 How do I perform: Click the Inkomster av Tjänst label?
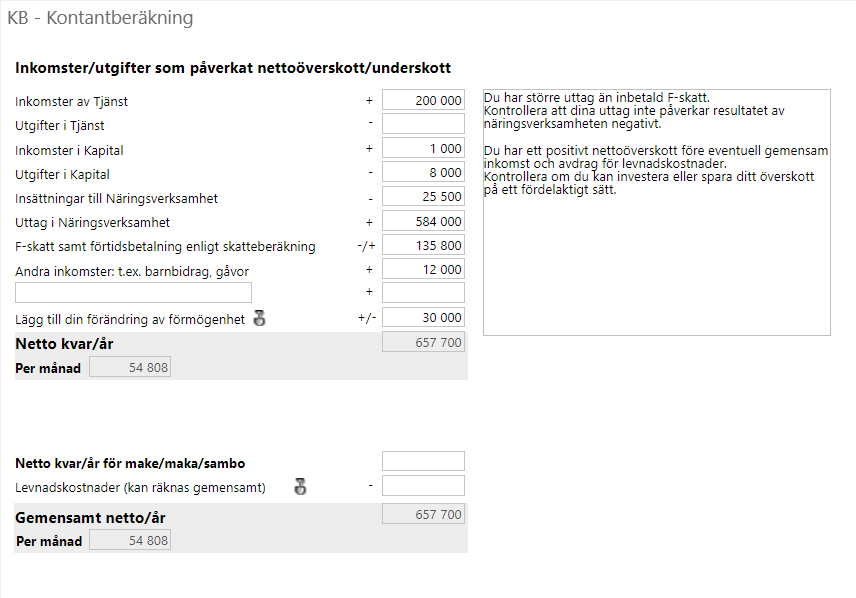[x=72, y=102]
